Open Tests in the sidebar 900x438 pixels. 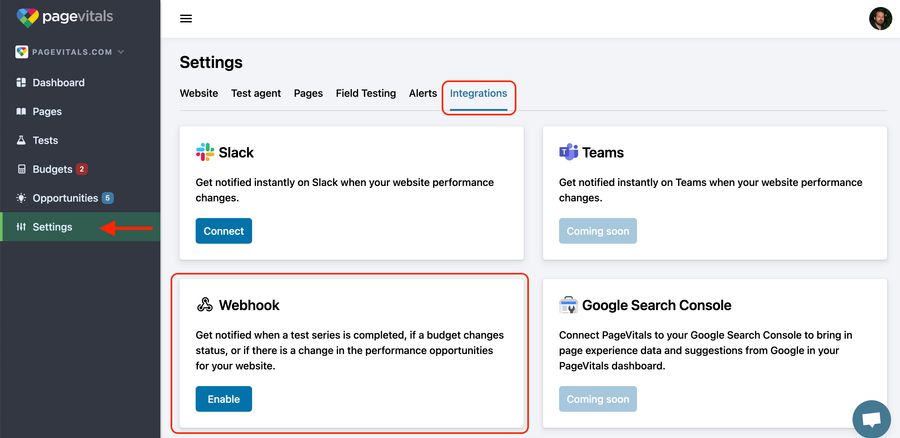(x=45, y=141)
